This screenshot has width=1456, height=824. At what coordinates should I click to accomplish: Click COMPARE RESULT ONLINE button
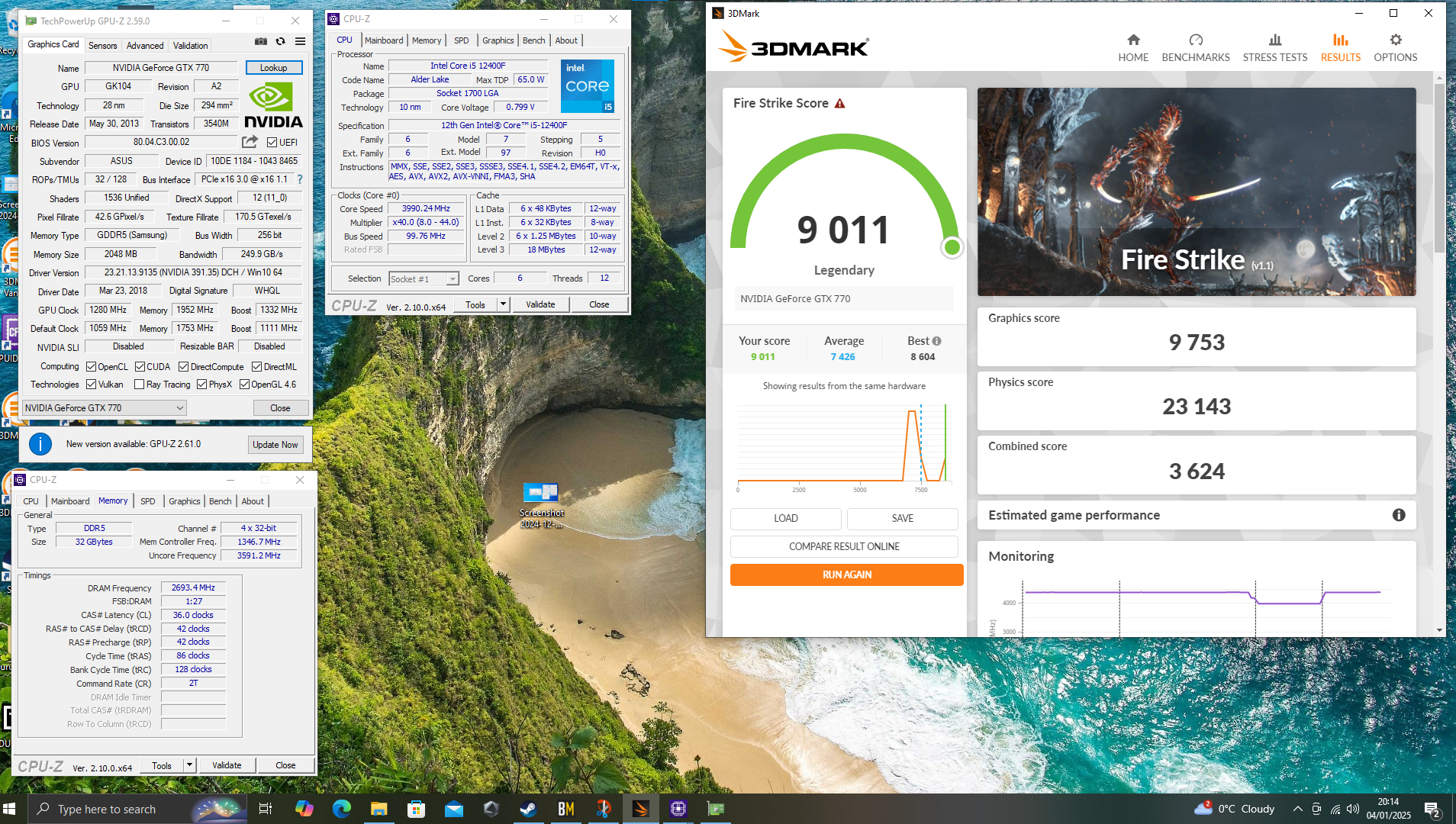tap(844, 546)
